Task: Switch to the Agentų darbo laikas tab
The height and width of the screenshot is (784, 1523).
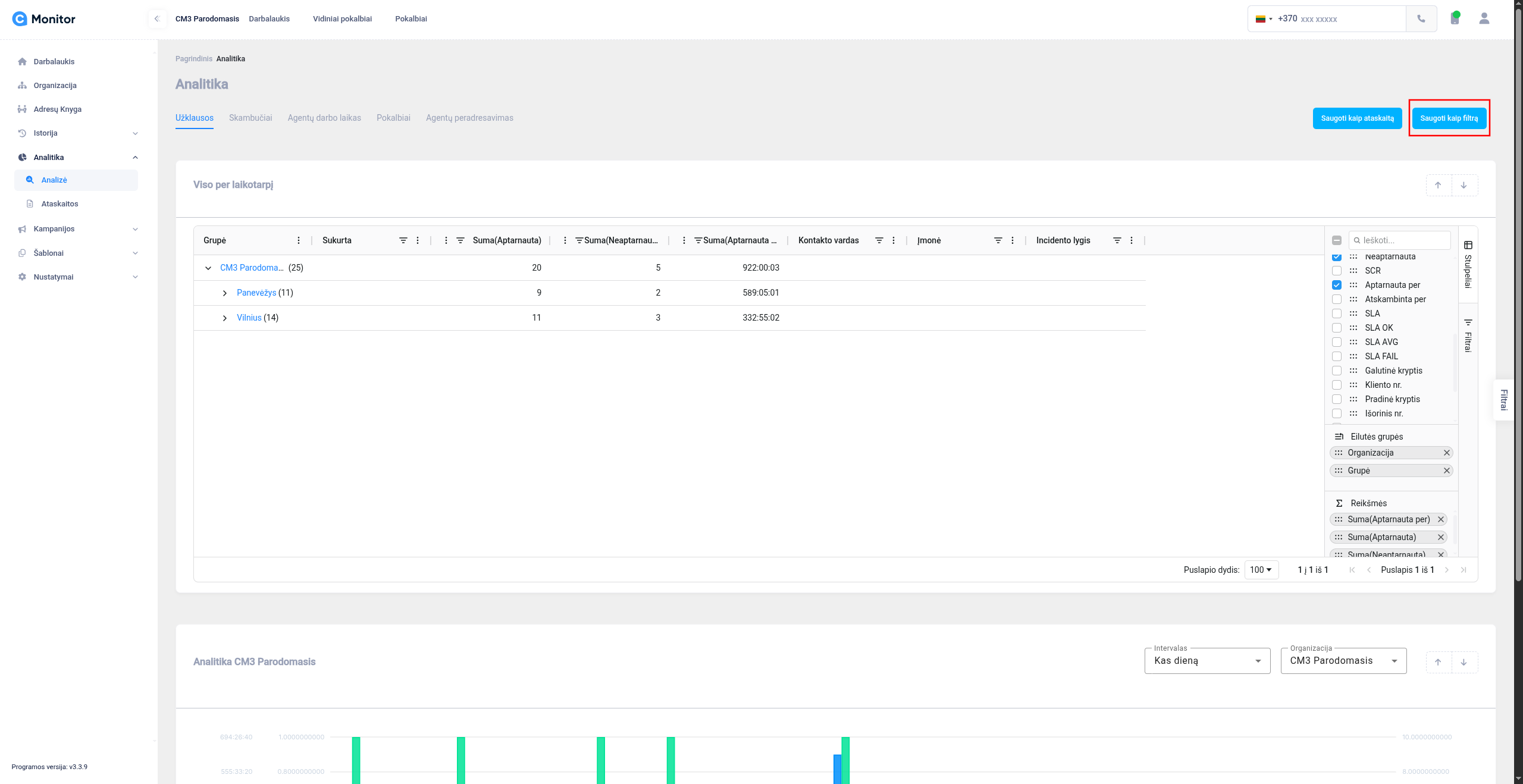Action: click(324, 118)
